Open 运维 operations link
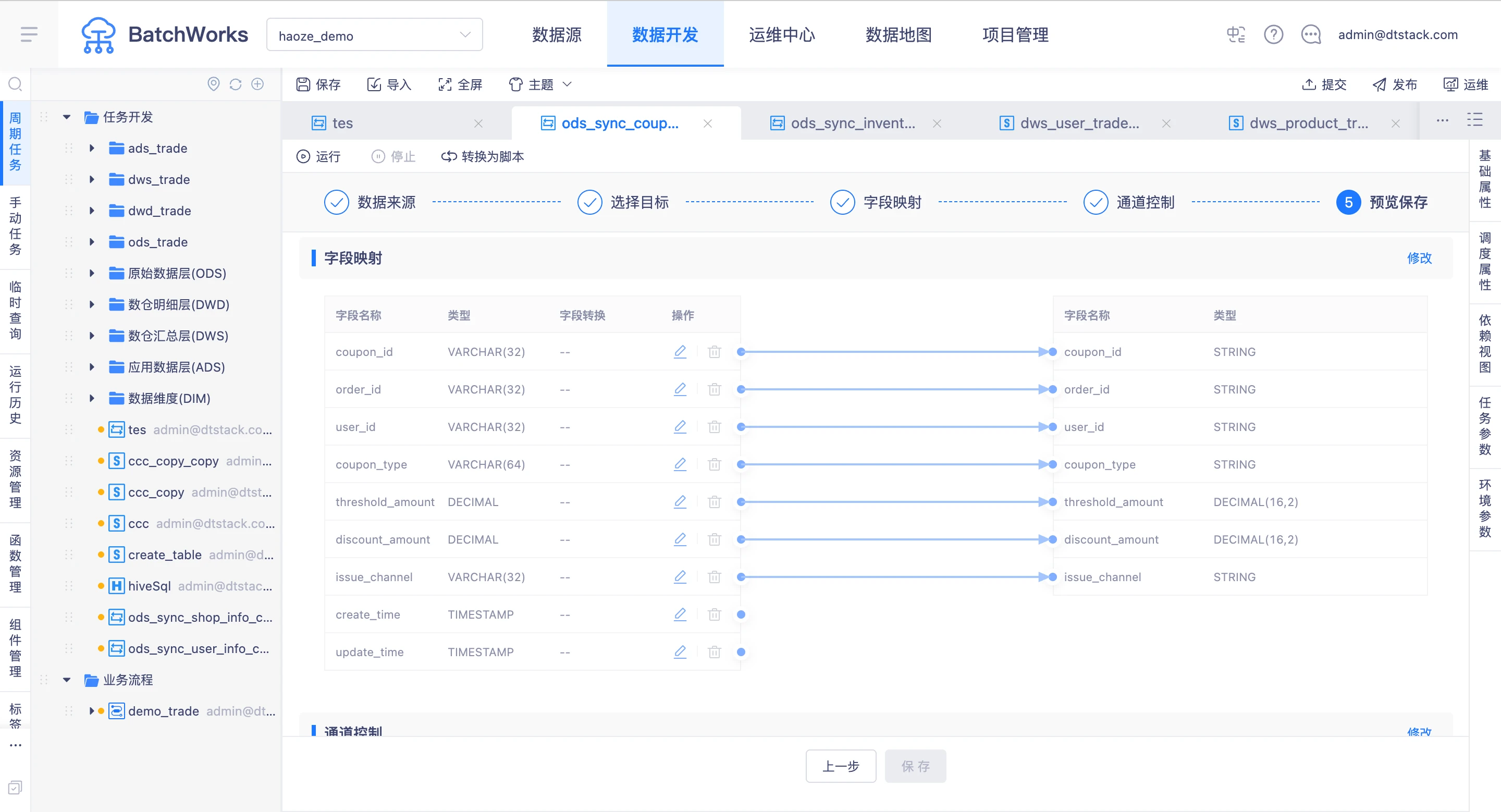 pyautogui.click(x=1466, y=84)
